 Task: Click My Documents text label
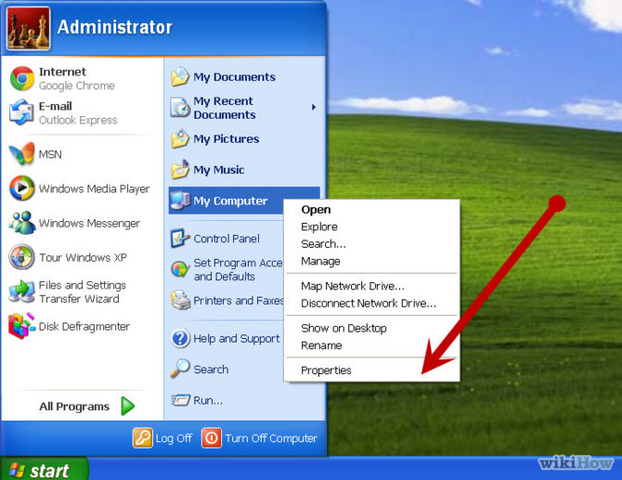(234, 77)
